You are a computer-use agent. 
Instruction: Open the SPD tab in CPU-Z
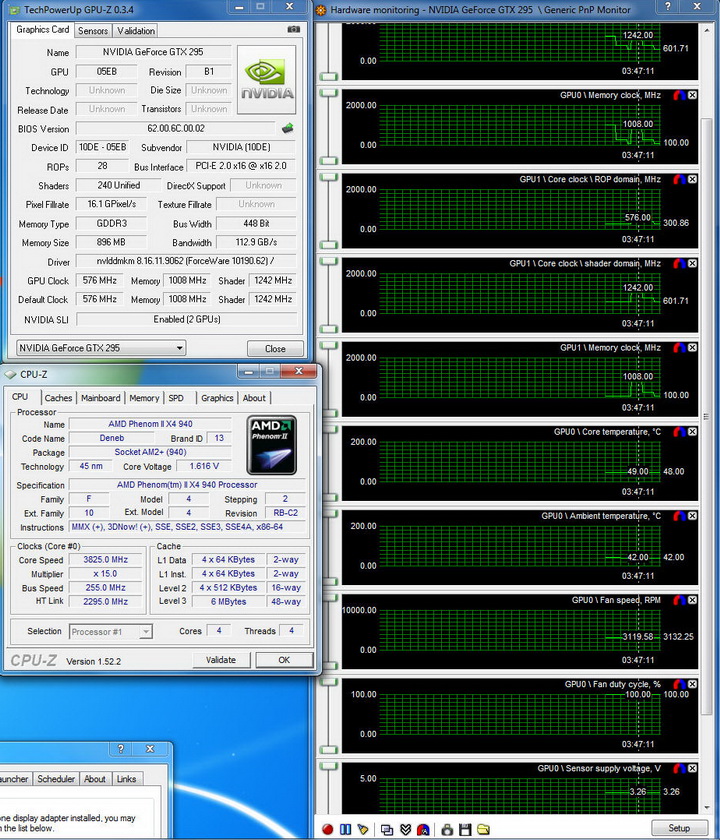tap(176, 398)
